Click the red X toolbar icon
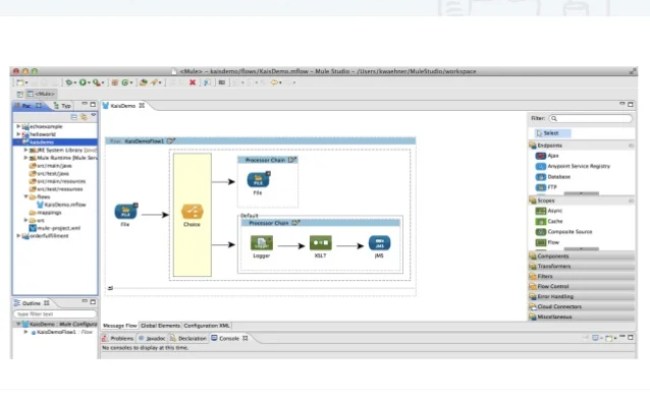650x400 pixels. [x=192, y=82]
